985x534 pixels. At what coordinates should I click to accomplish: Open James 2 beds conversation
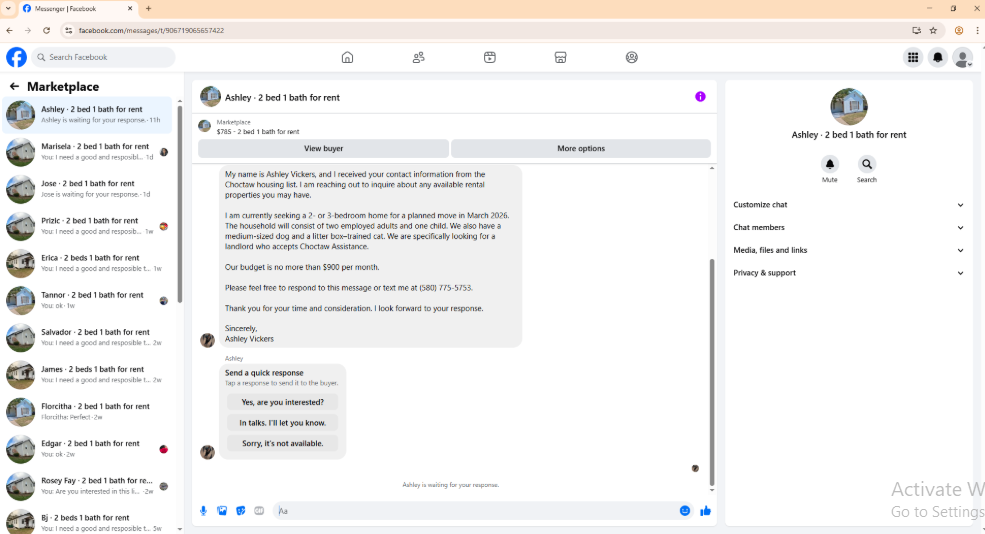[87, 374]
